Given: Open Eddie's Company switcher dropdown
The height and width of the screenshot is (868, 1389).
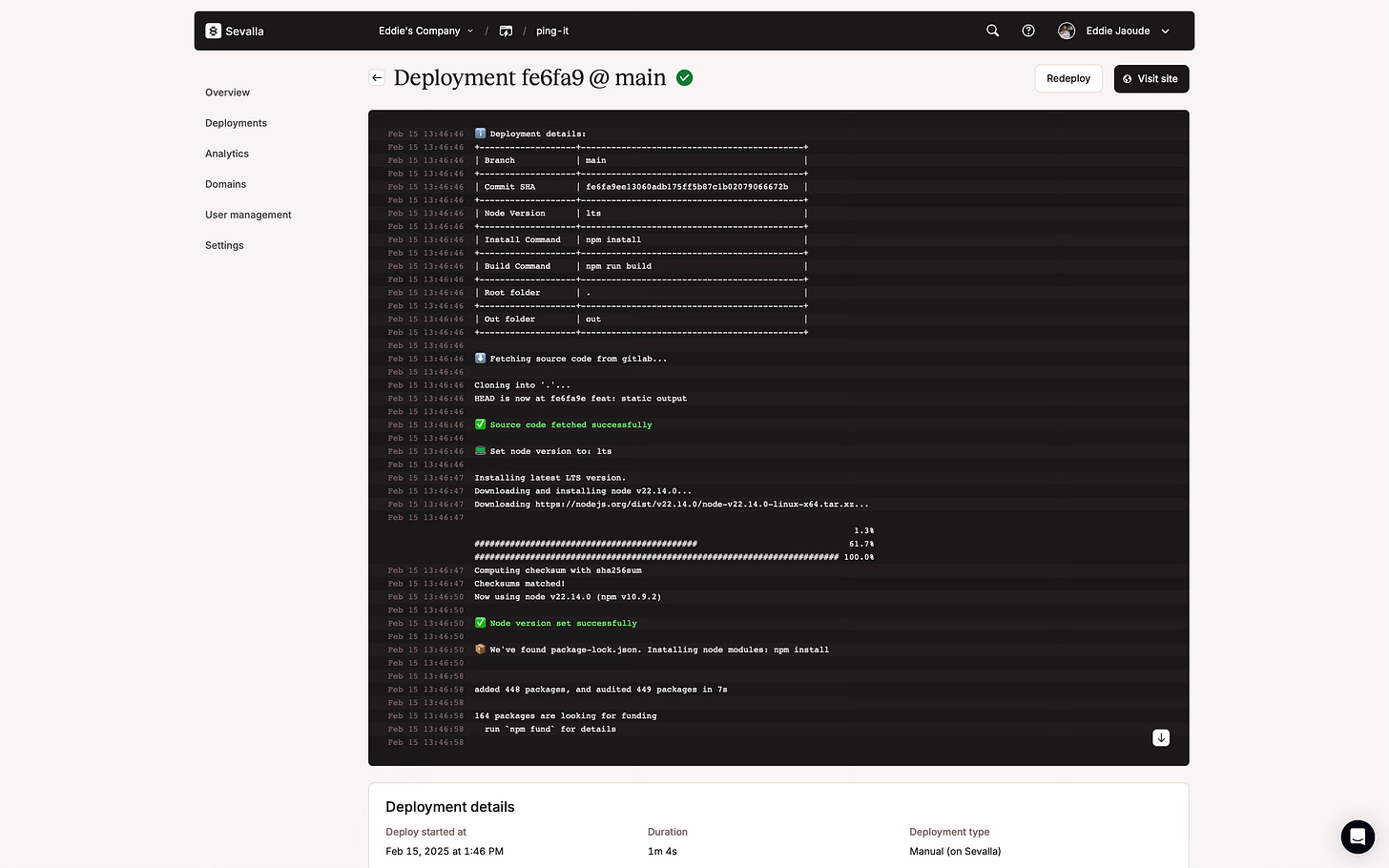Looking at the screenshot, I should tap(425, 31).
